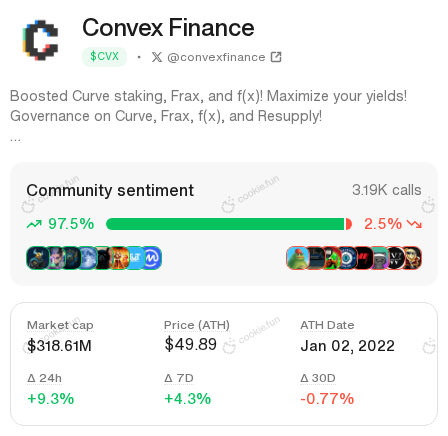Click the Δ 30D change label
Screen dimensions: 448x436
click(318, 378)
